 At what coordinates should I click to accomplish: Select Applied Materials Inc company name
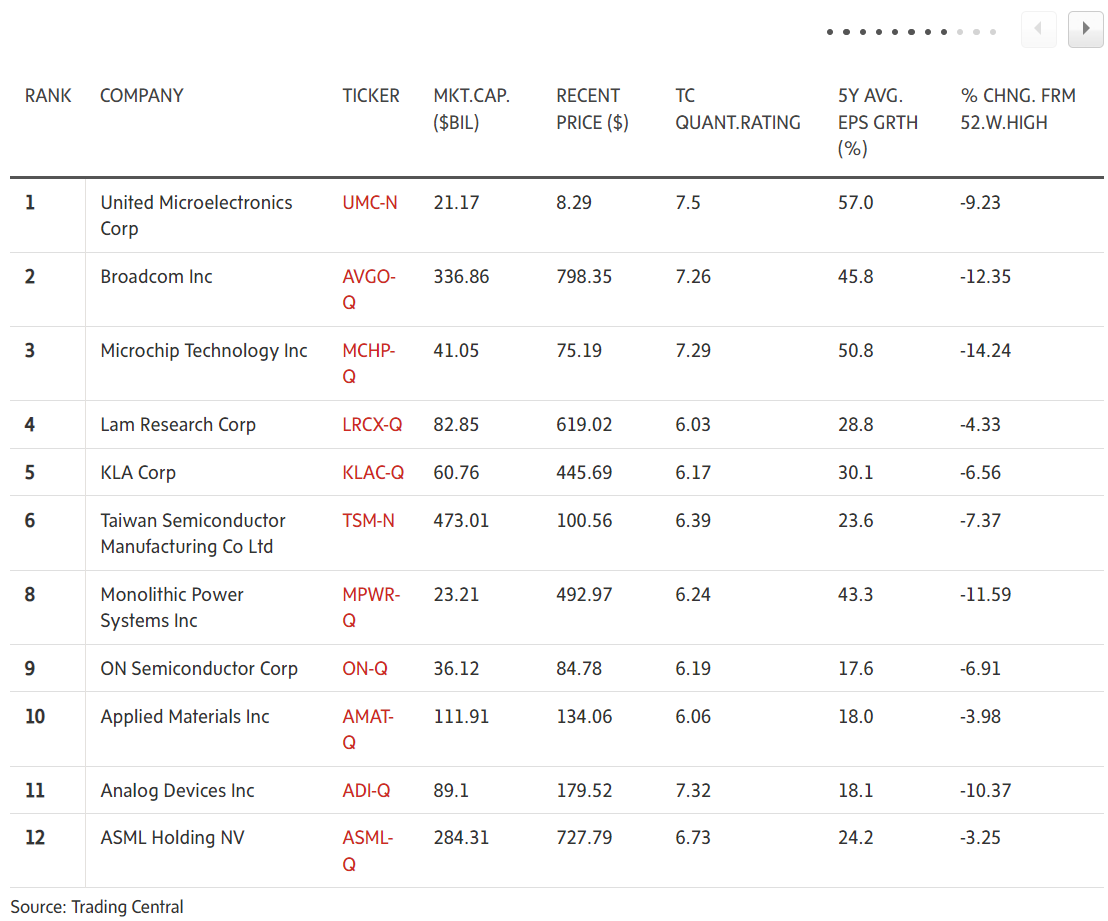point(184,717)
